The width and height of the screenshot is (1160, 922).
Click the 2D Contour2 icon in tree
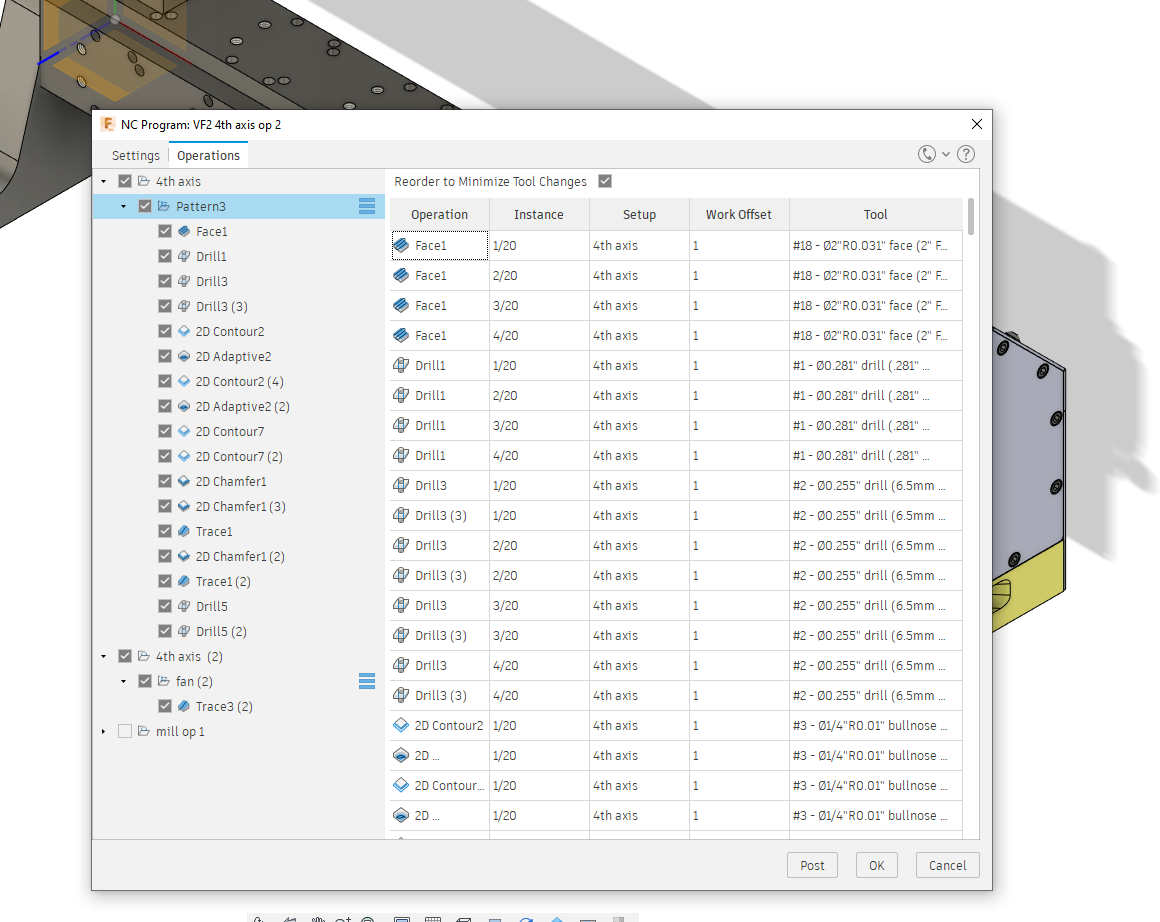pyautogui.click(x=184, y=331)
